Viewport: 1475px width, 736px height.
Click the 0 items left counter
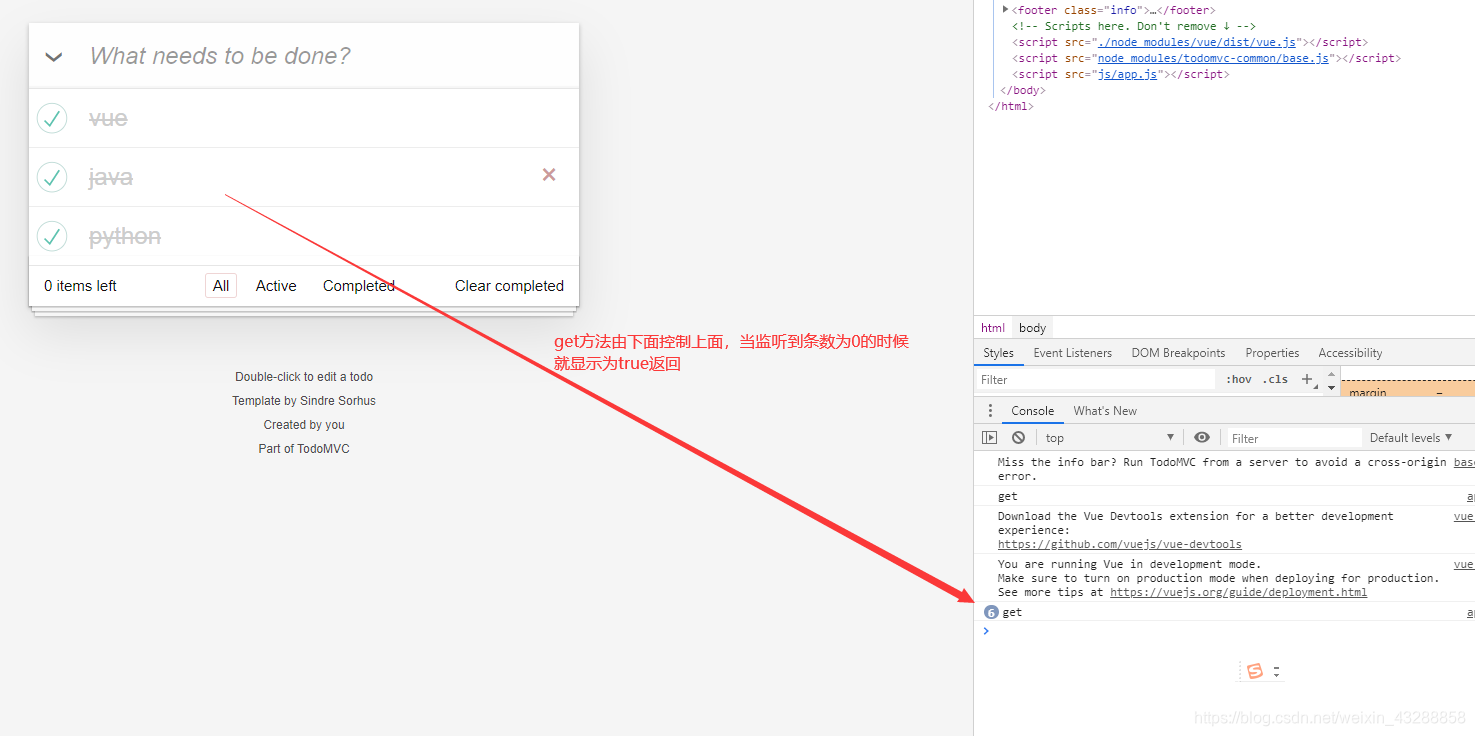point(80,286)
